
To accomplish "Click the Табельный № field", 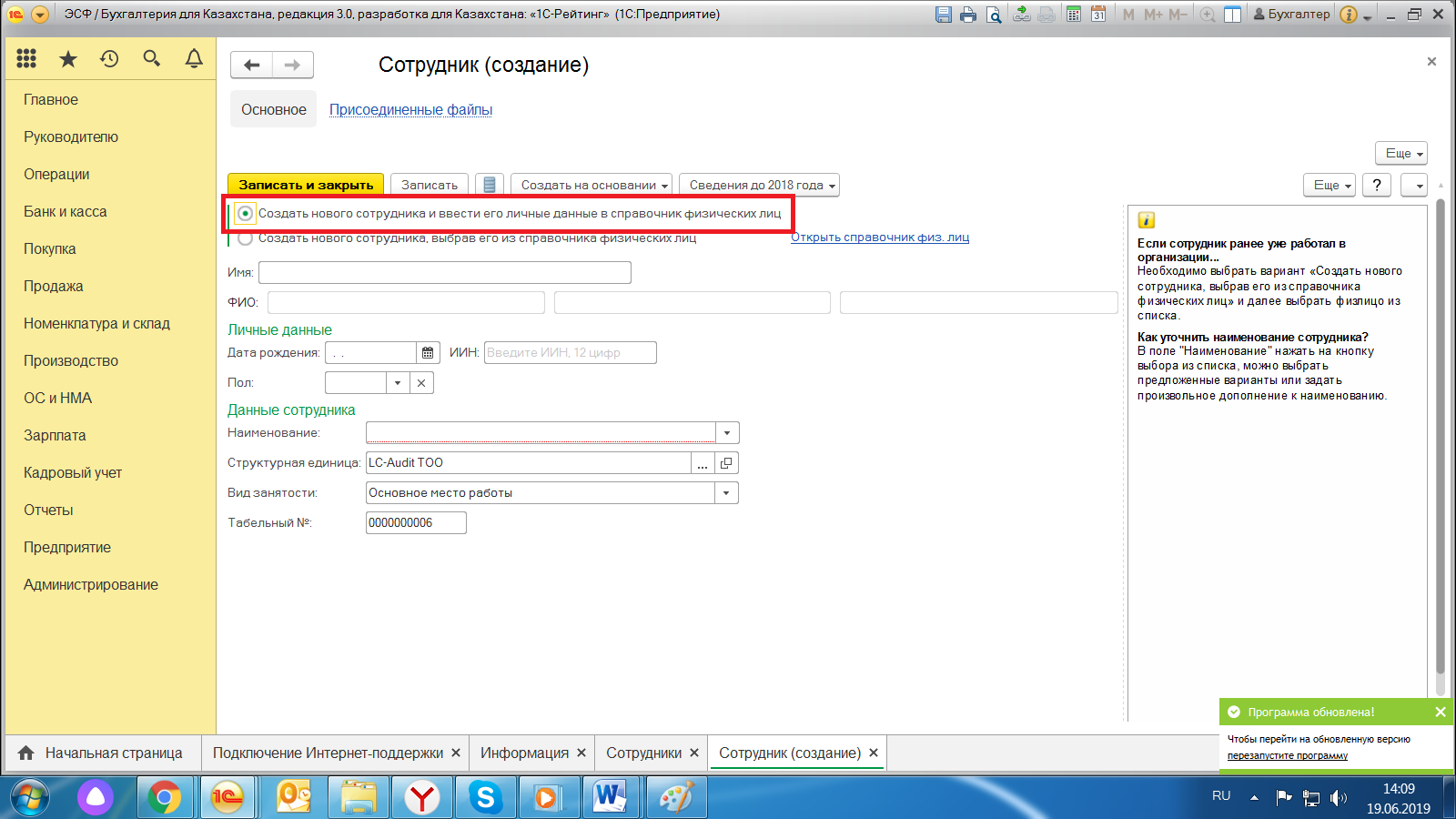I will [416, 523].
